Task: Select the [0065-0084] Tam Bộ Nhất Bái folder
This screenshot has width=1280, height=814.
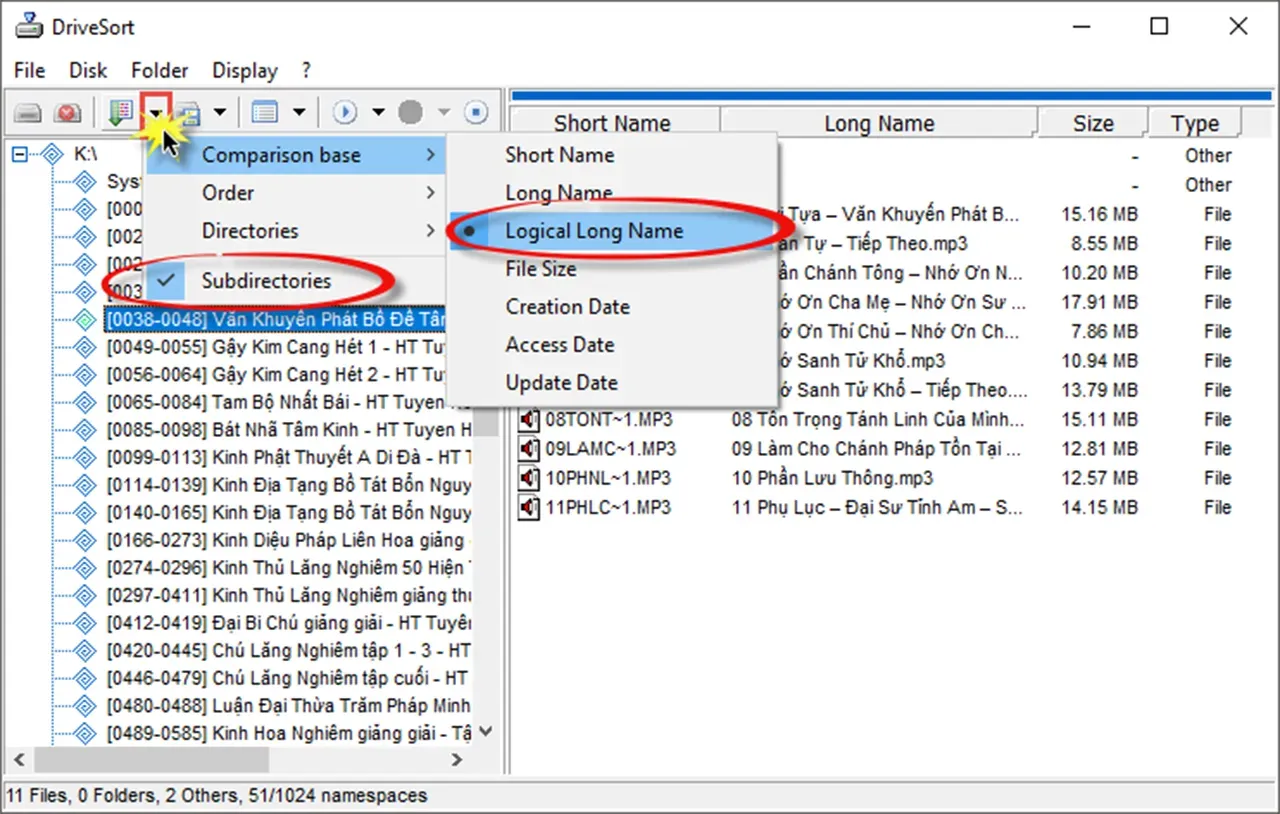Action: coord(288,402)
